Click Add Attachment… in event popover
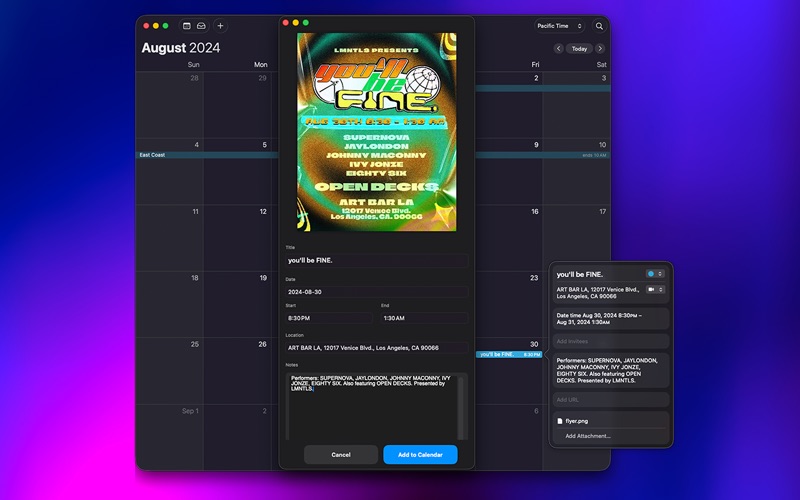This screenshot has height=500, width=800. (588, 436)
